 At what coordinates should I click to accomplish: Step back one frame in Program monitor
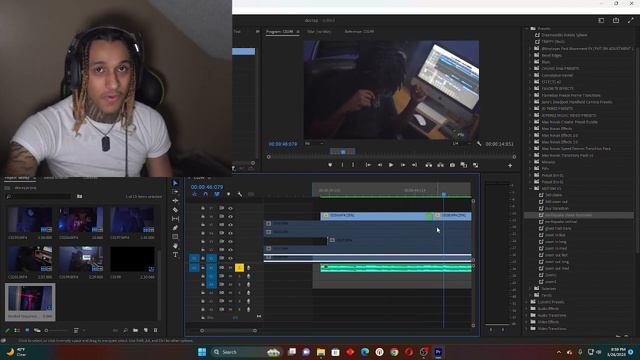380,165
